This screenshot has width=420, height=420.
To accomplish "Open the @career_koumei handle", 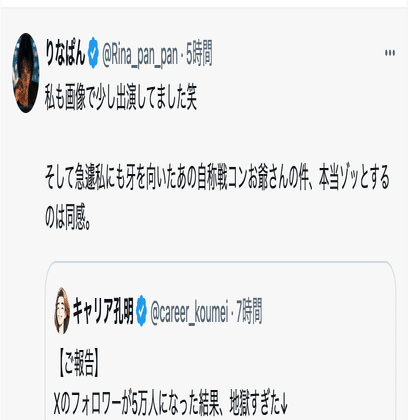I will (x=189, y=311).
